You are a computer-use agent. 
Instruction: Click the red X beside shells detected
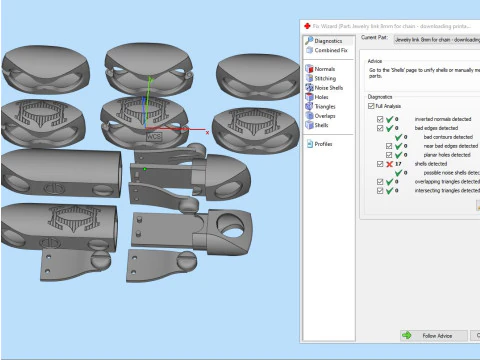pyautogui.click(x=389, y=164)
